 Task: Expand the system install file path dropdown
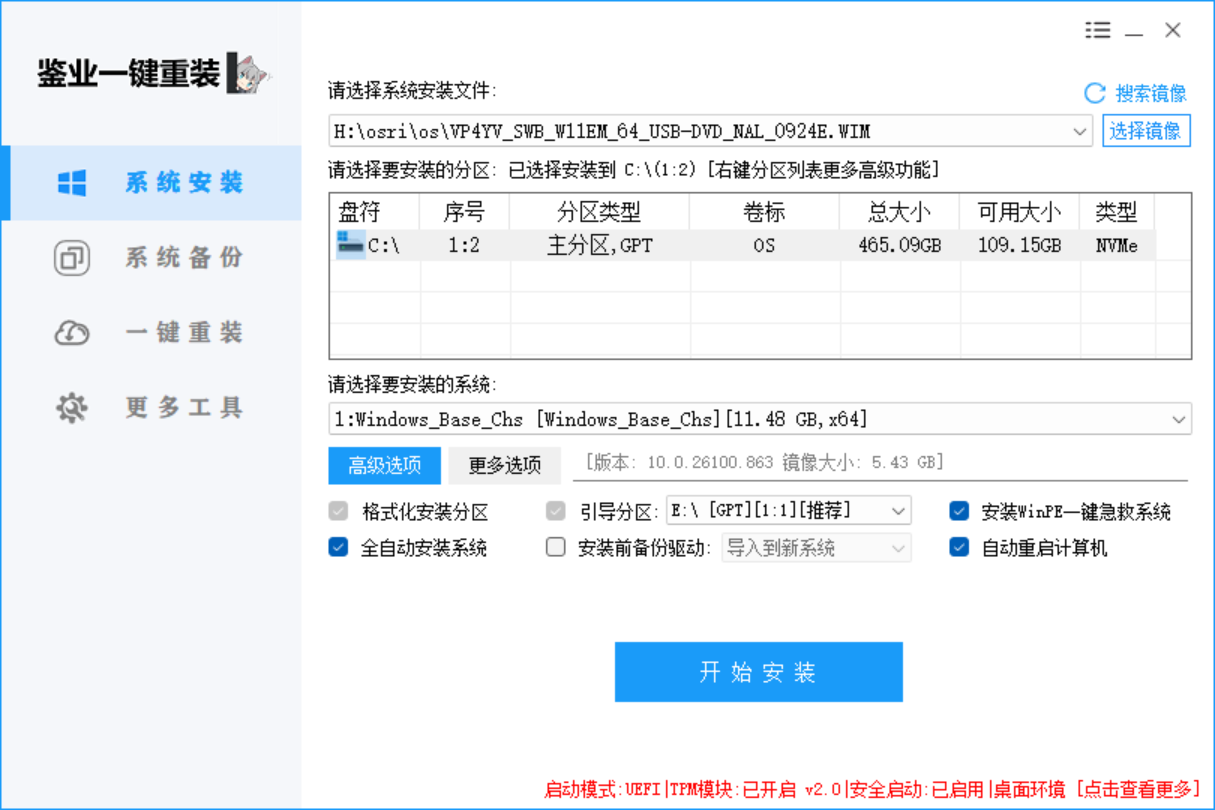click(x=1080, y=131)
